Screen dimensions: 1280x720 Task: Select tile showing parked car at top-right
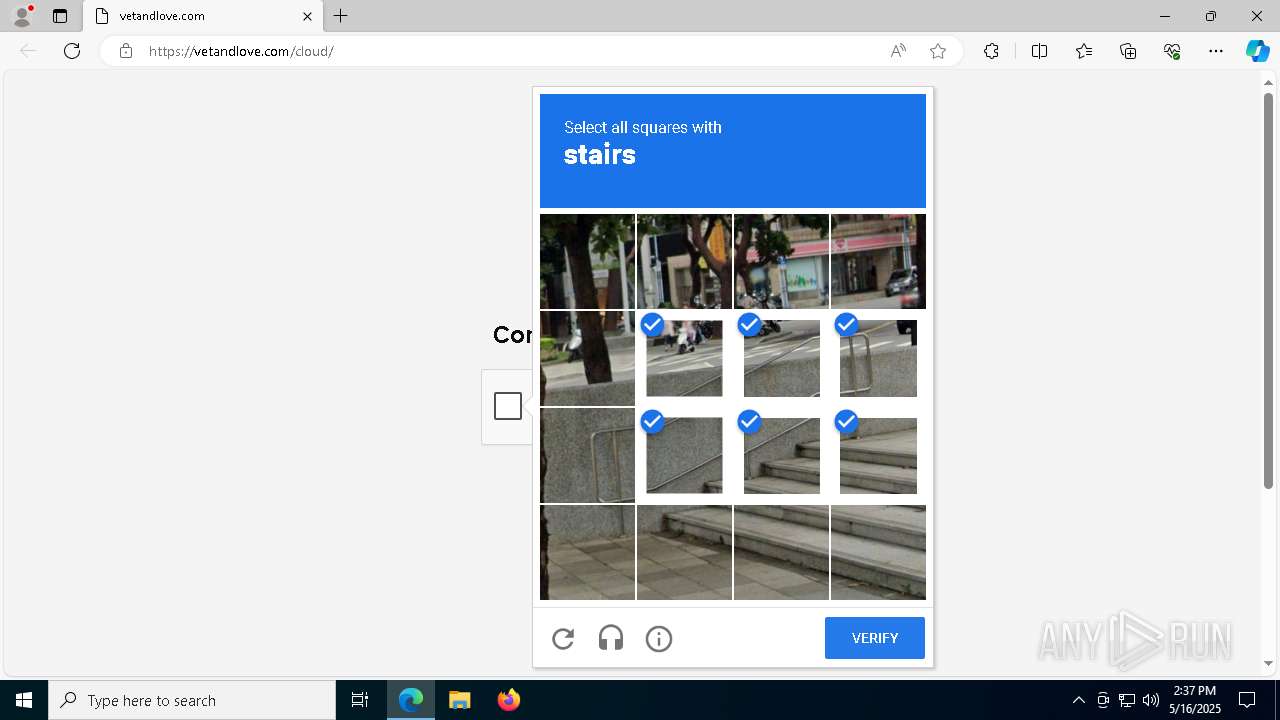pyautogui.click(x=878, y=261)
